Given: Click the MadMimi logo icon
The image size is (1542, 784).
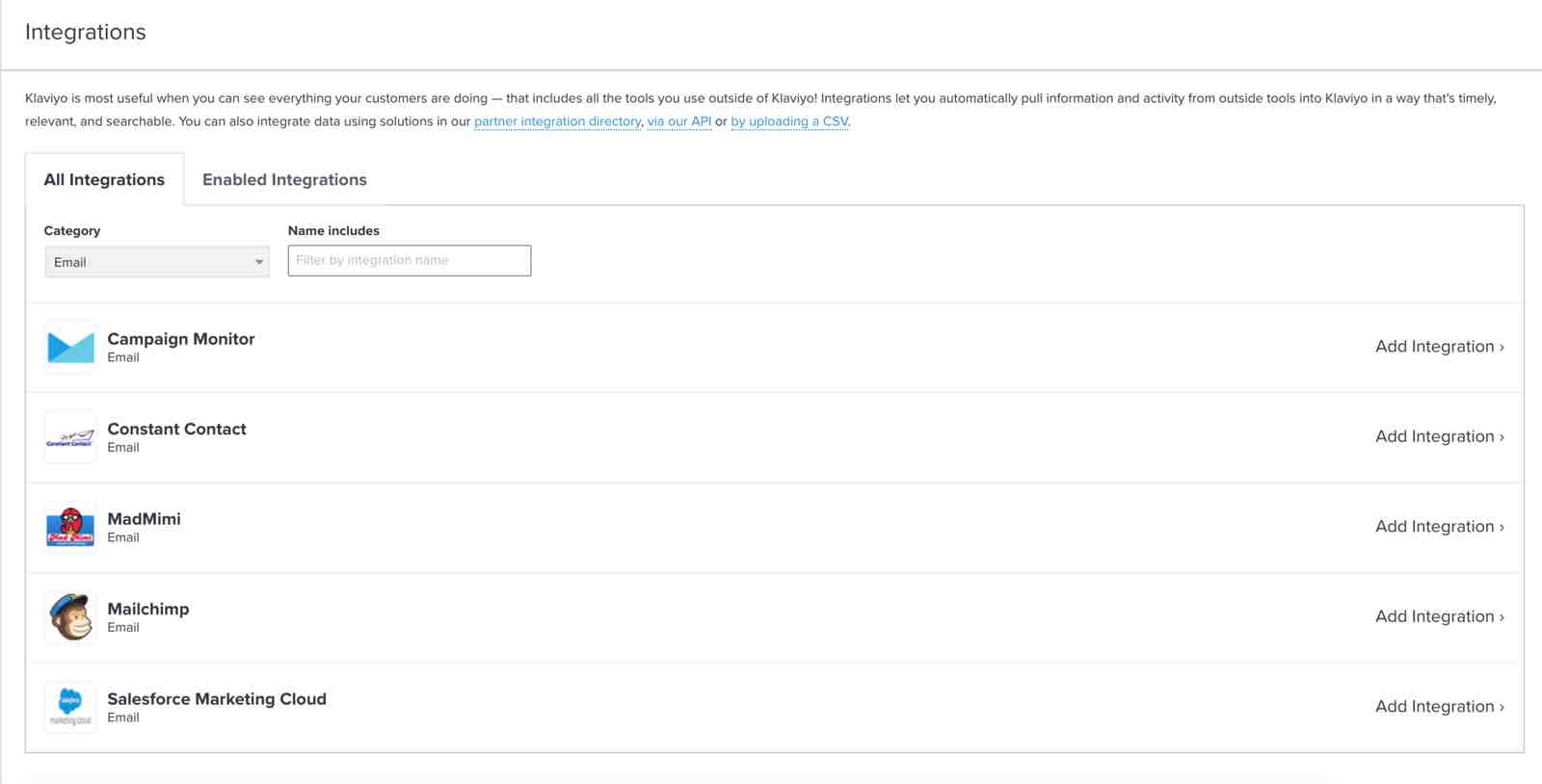Looking at the screenshot, I should pos(70,527).
